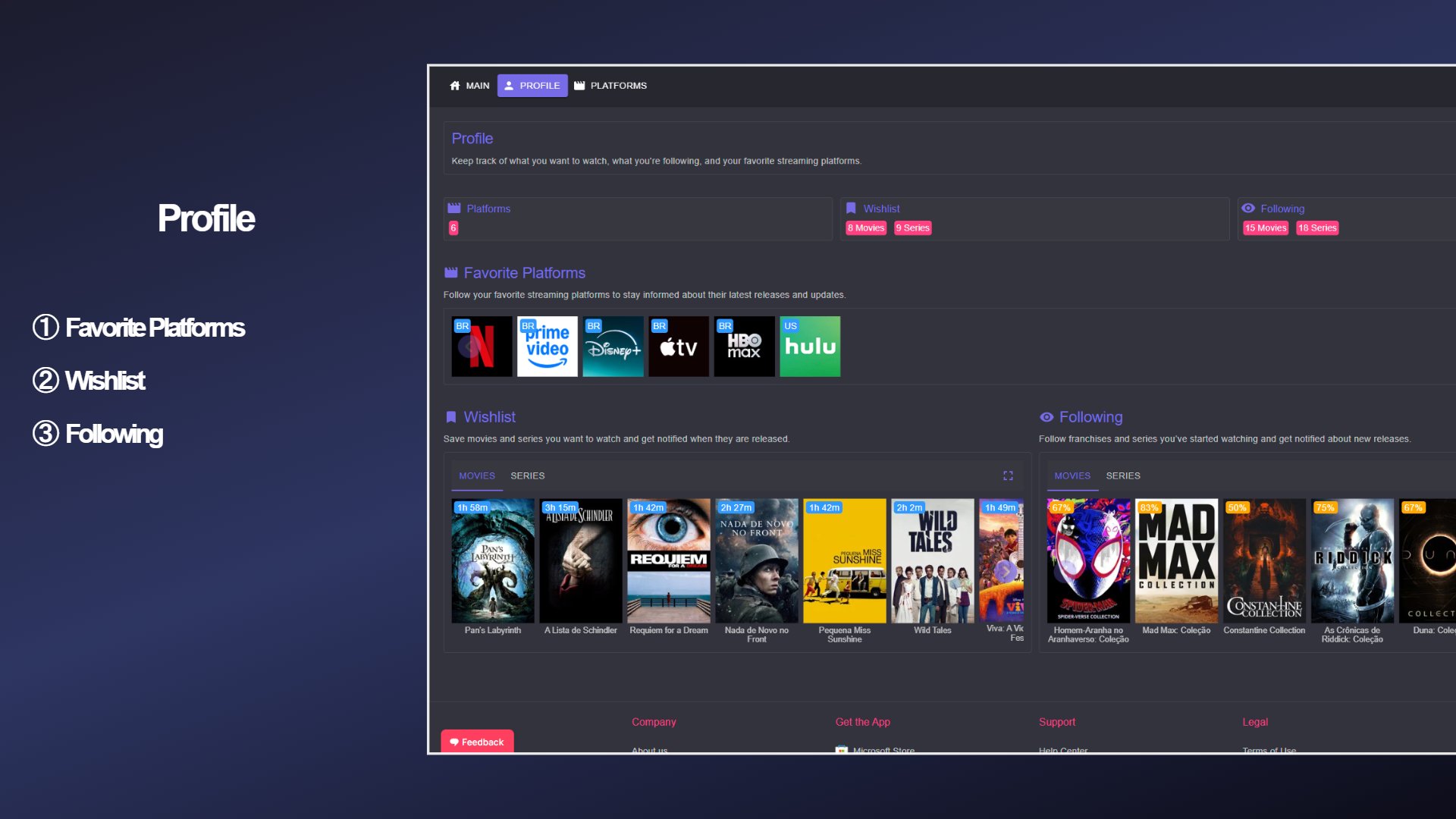Click the bookmark icon beside Wishlist heading
The image size is (1456, 819).
coord(451,417)
